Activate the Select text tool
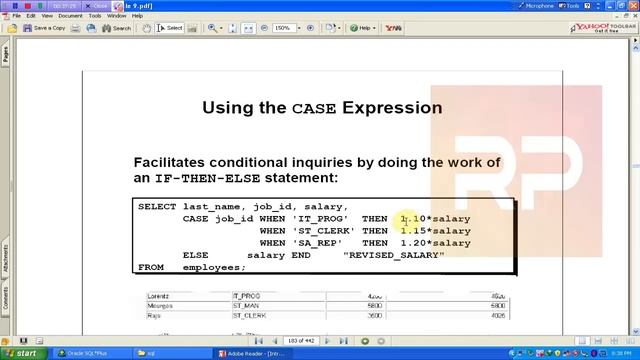 click(170, 28)
